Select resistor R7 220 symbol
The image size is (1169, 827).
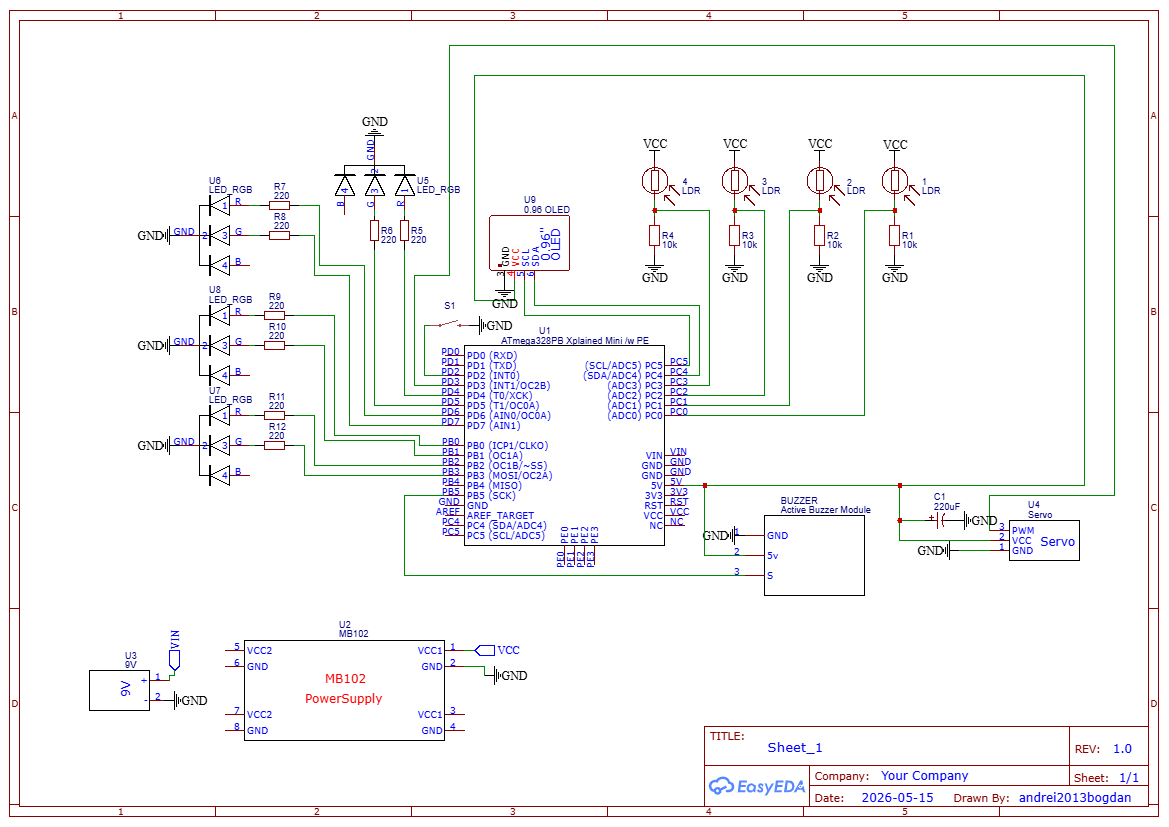[280, 205]
